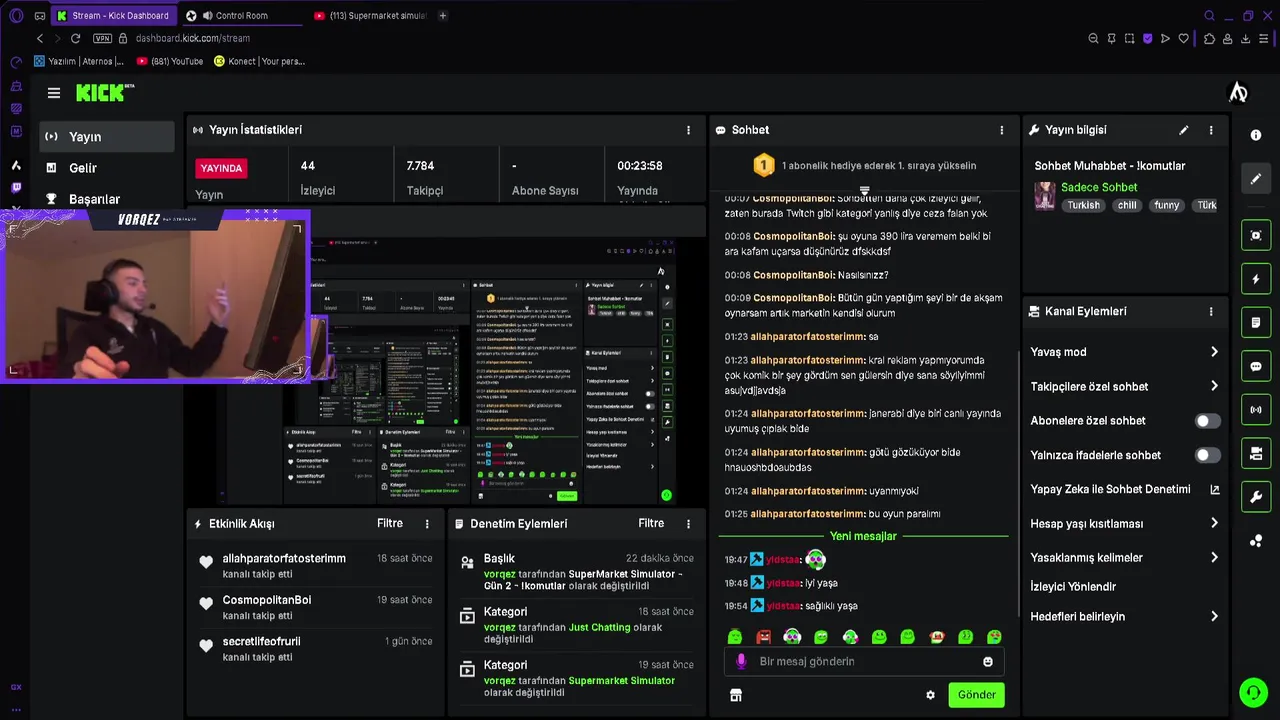Switch to Supermarket simulator YouTube tab
This screenshot has height=720, width=1280.
[369, 15]
